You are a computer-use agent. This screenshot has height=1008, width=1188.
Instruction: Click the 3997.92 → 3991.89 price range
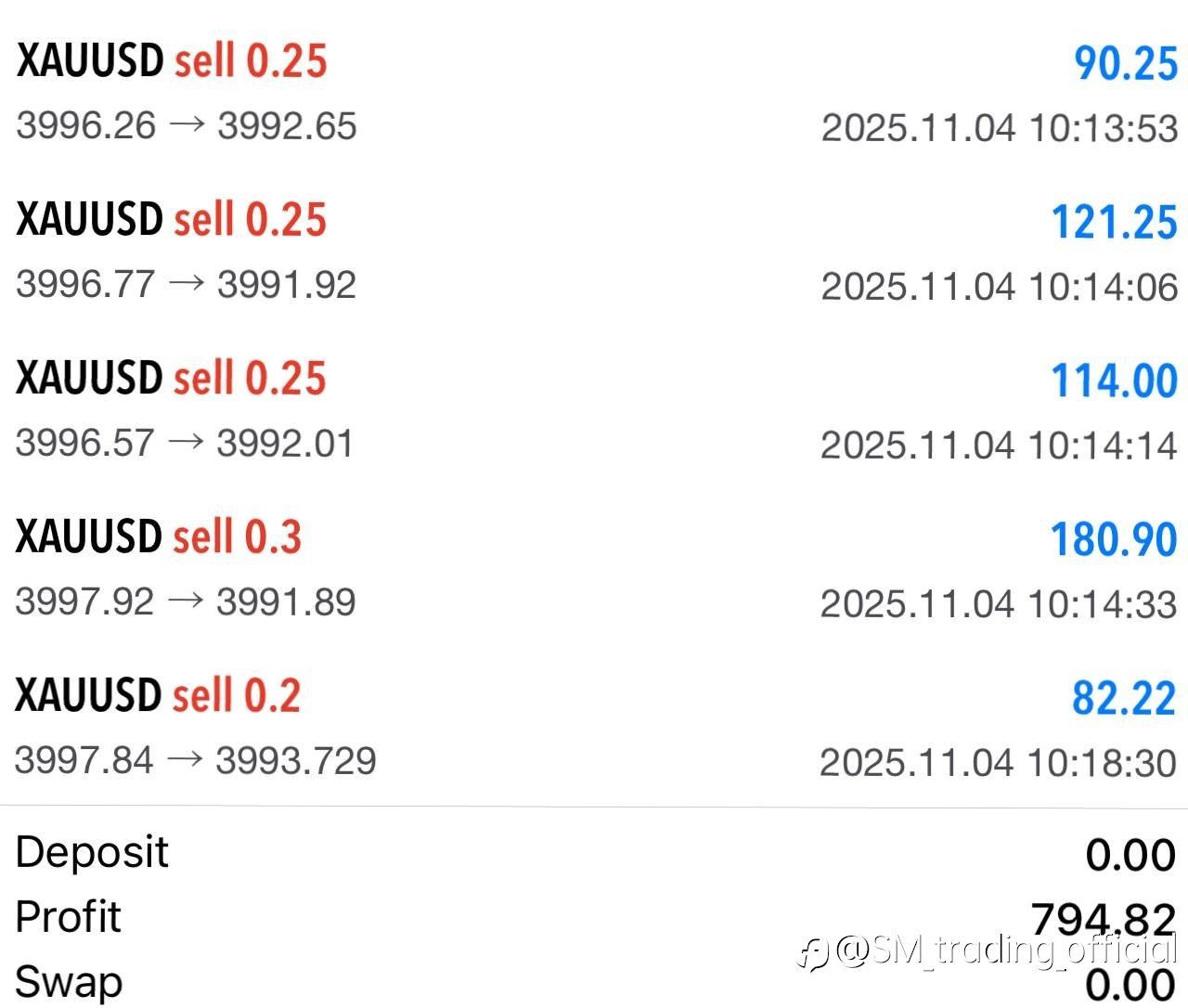[186, 602]
